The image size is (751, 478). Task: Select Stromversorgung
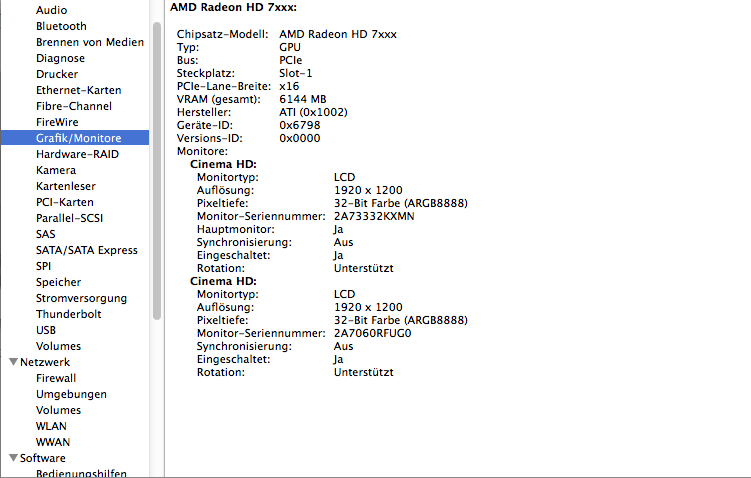pyautogui.click(x=81, y=298)
